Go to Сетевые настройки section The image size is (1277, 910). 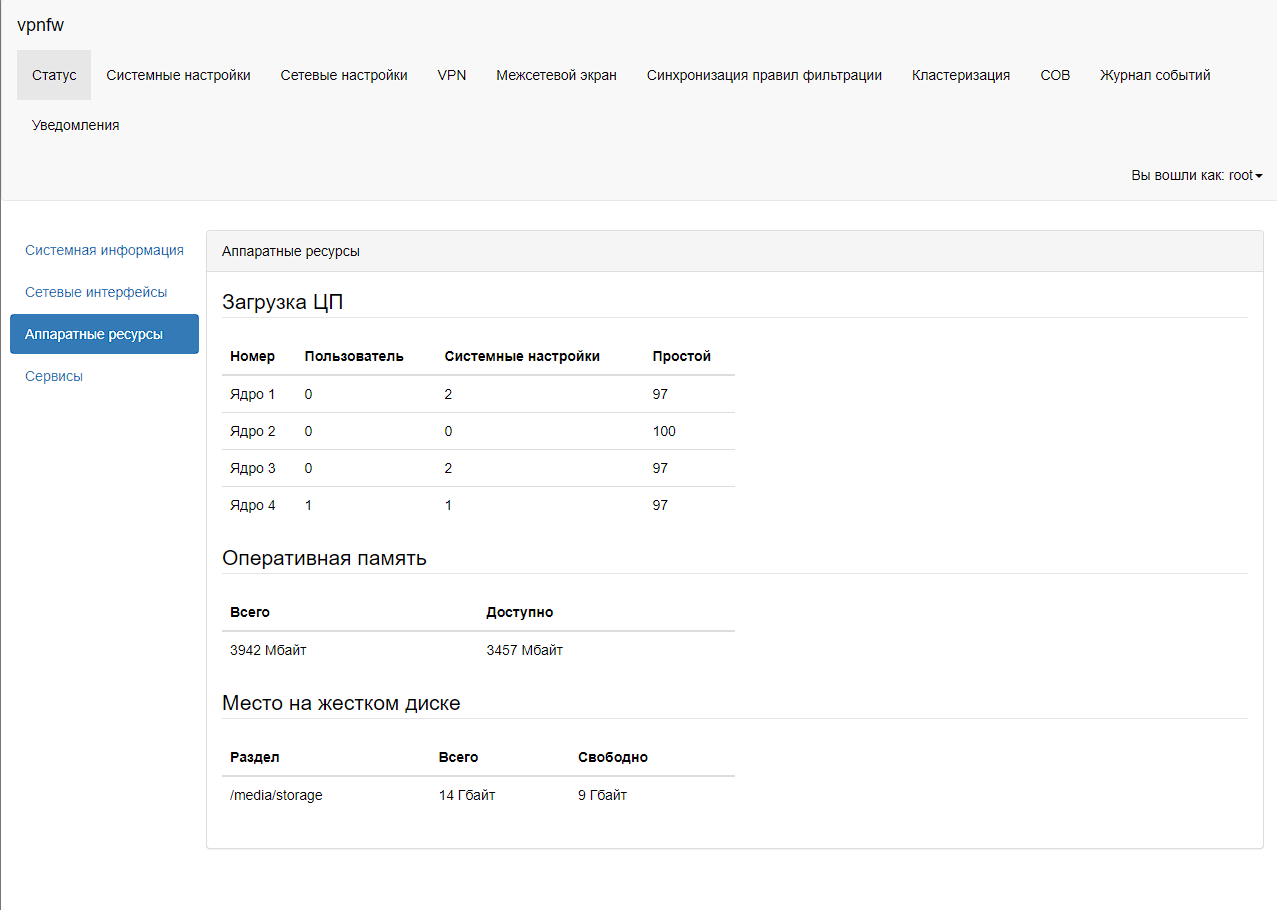point(344,75)
